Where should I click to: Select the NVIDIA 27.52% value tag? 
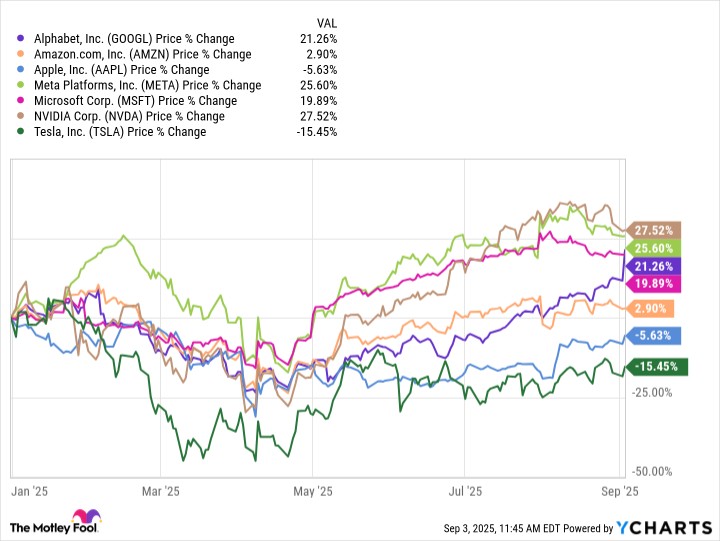[652, 230]
